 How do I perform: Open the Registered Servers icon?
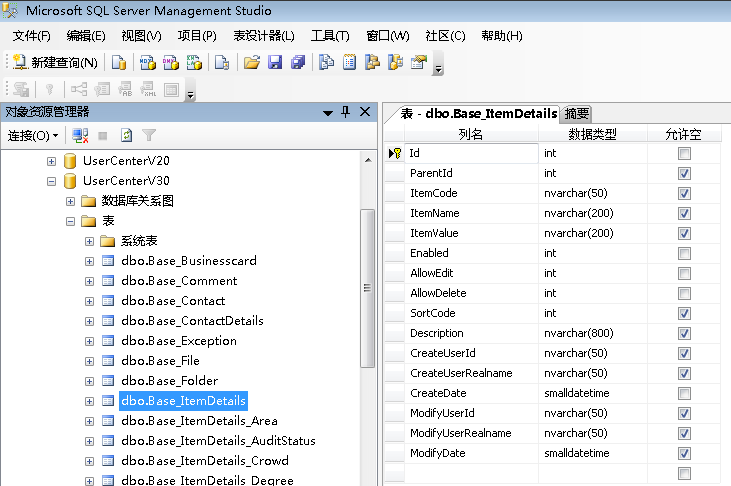pos(326,62)
